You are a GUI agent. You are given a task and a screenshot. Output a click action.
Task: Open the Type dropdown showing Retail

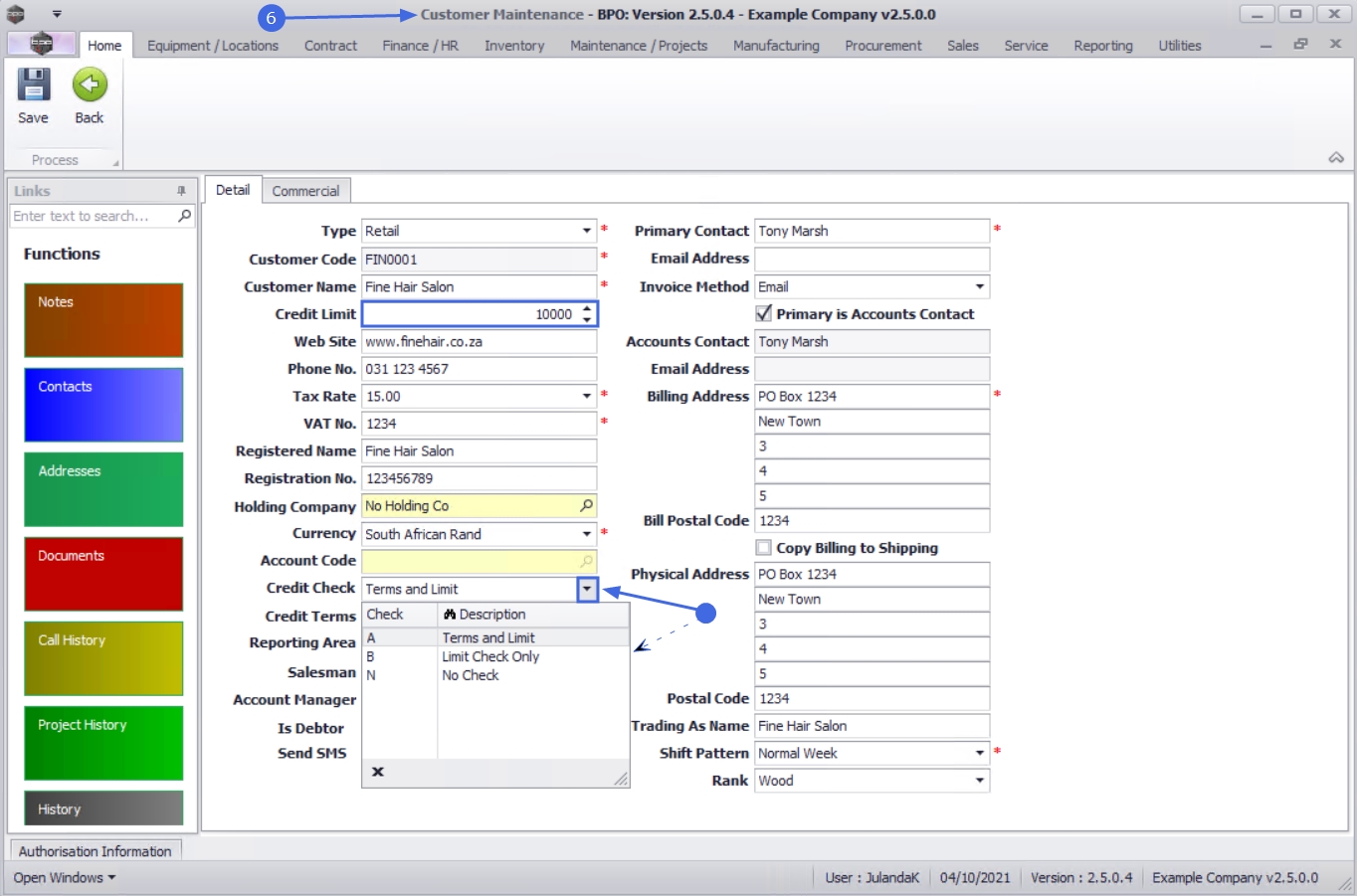(586, 231)
